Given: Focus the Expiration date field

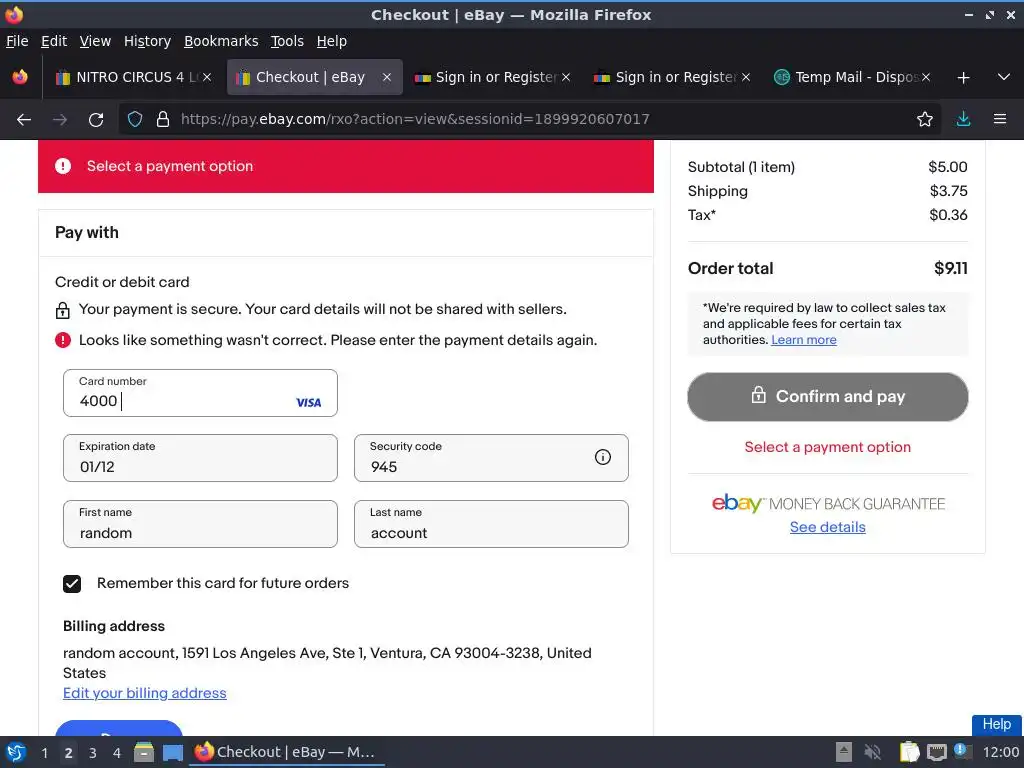Looking at the screenshot, I should click(200, 458).
